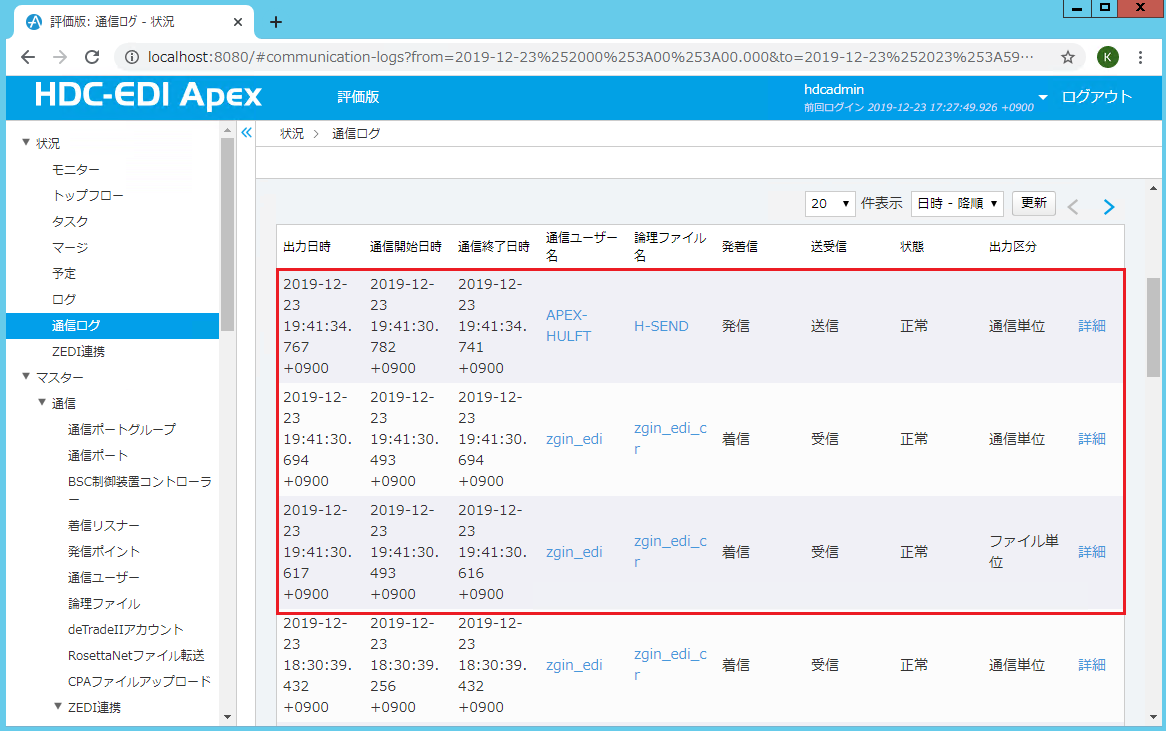Open zgin_edi user in 19:41:30.694 row
Image resolution: width=1166 pixels, height=731 pixels.
click(x=574, y=439)
